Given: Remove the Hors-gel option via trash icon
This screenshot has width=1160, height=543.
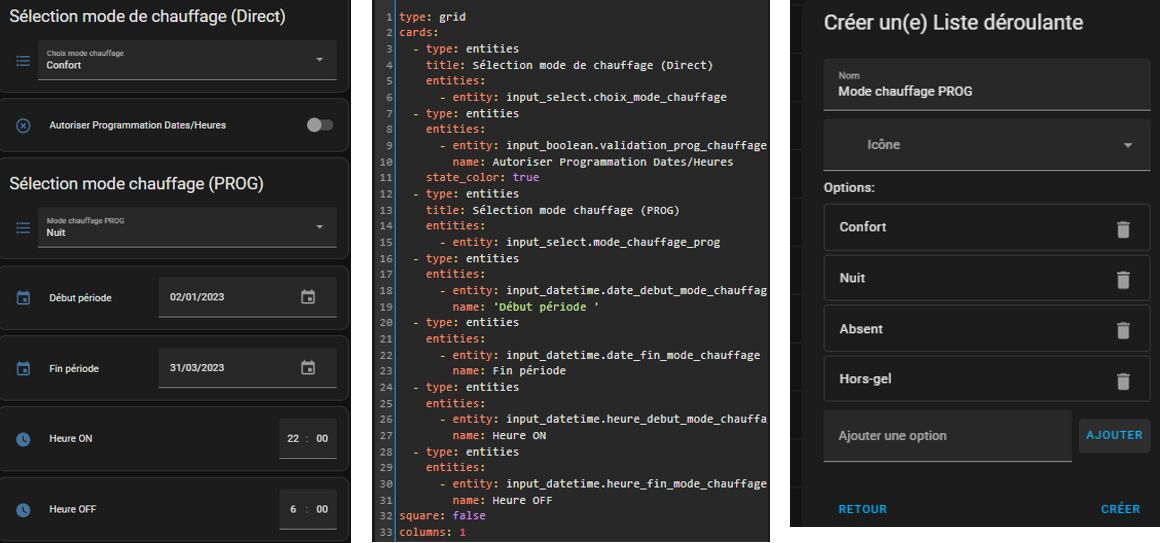Looking at the screenshot, I should coord(1122,381).
